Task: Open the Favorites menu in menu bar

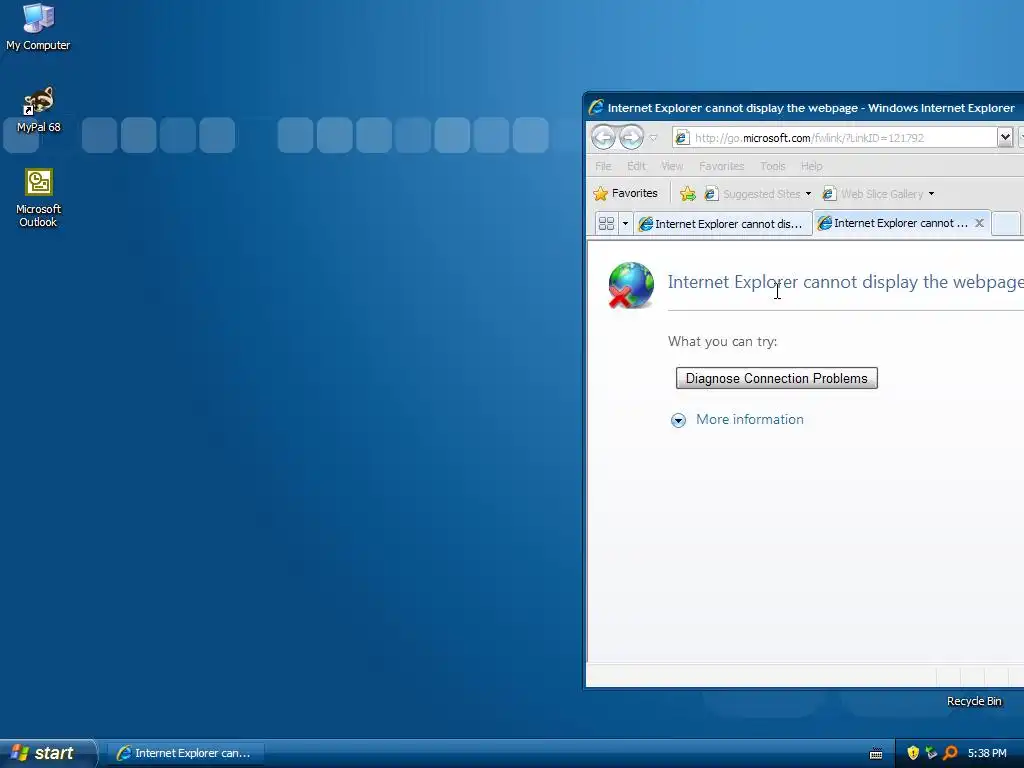Action: (721, 166)
